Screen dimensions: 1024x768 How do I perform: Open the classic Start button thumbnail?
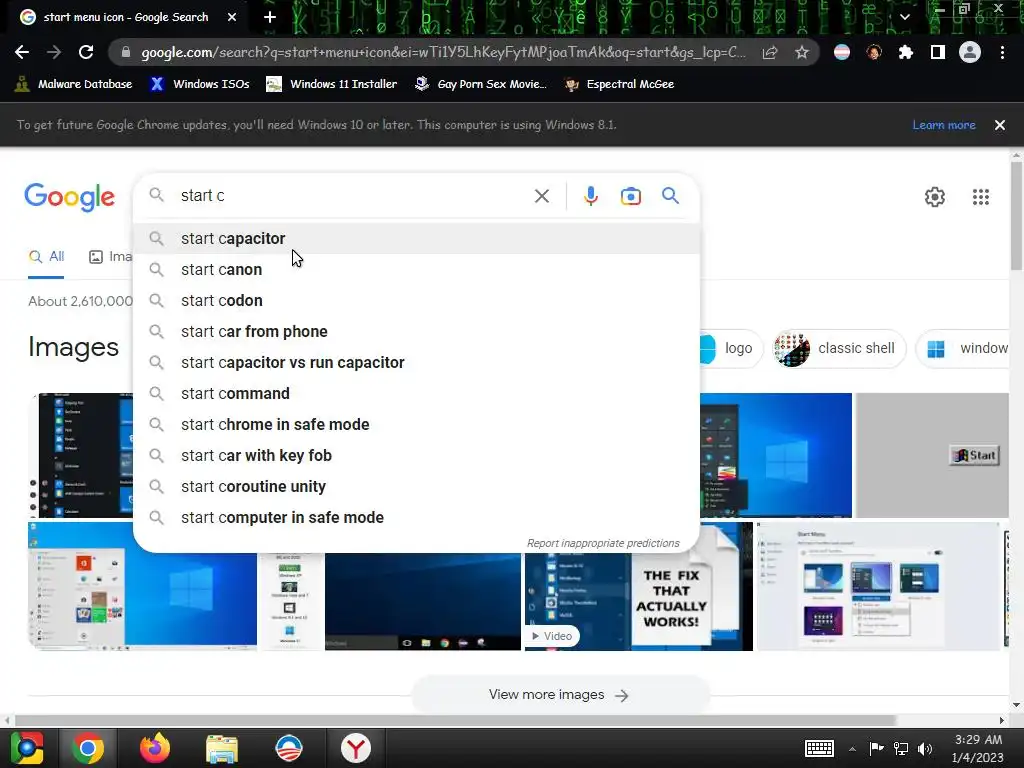pos(932,455)
